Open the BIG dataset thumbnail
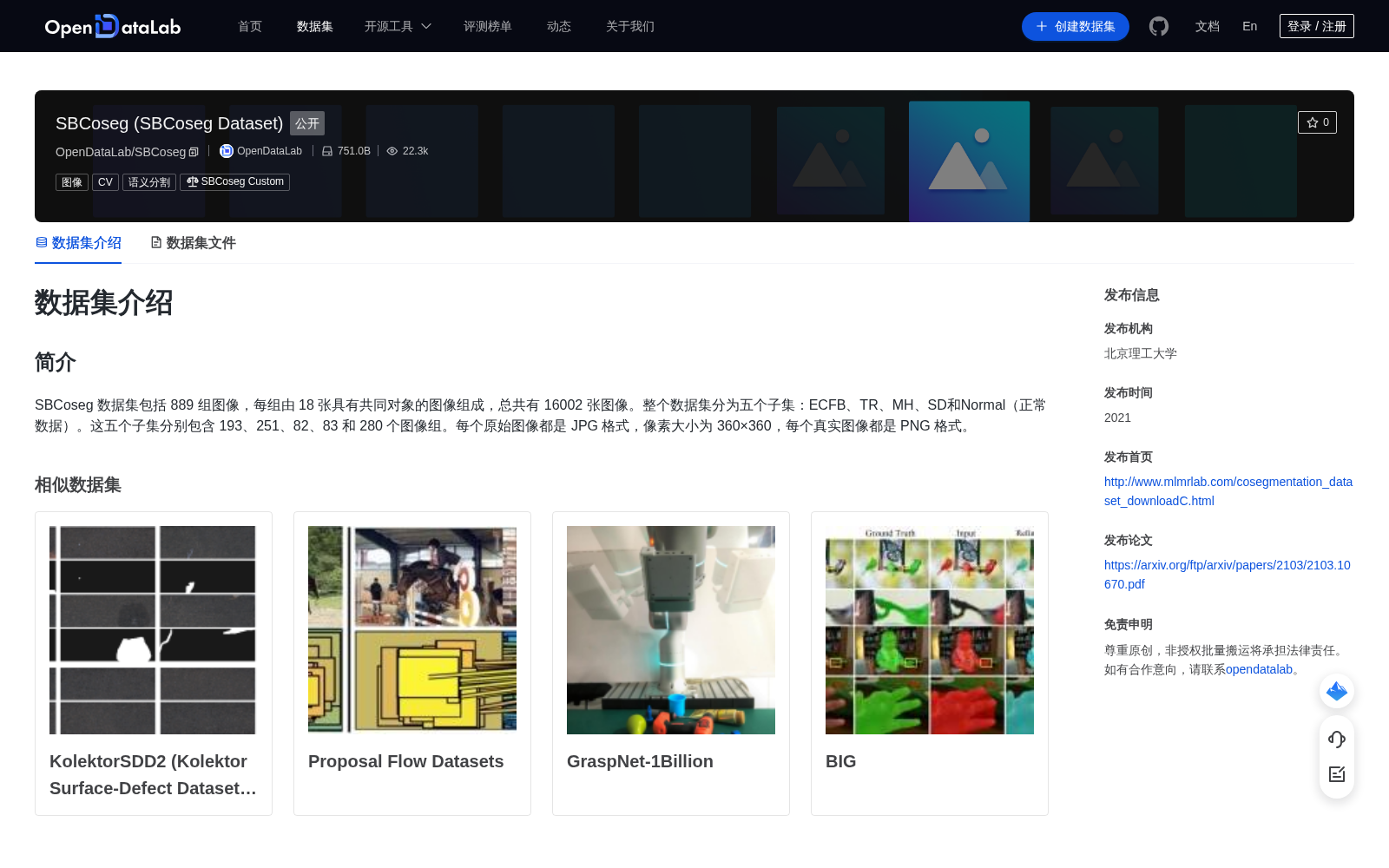1389x868 pixels. (930, 630)
